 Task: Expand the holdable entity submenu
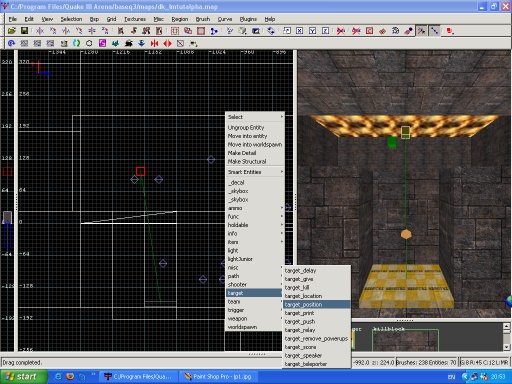pyautogui.click(x=255, y=225)
